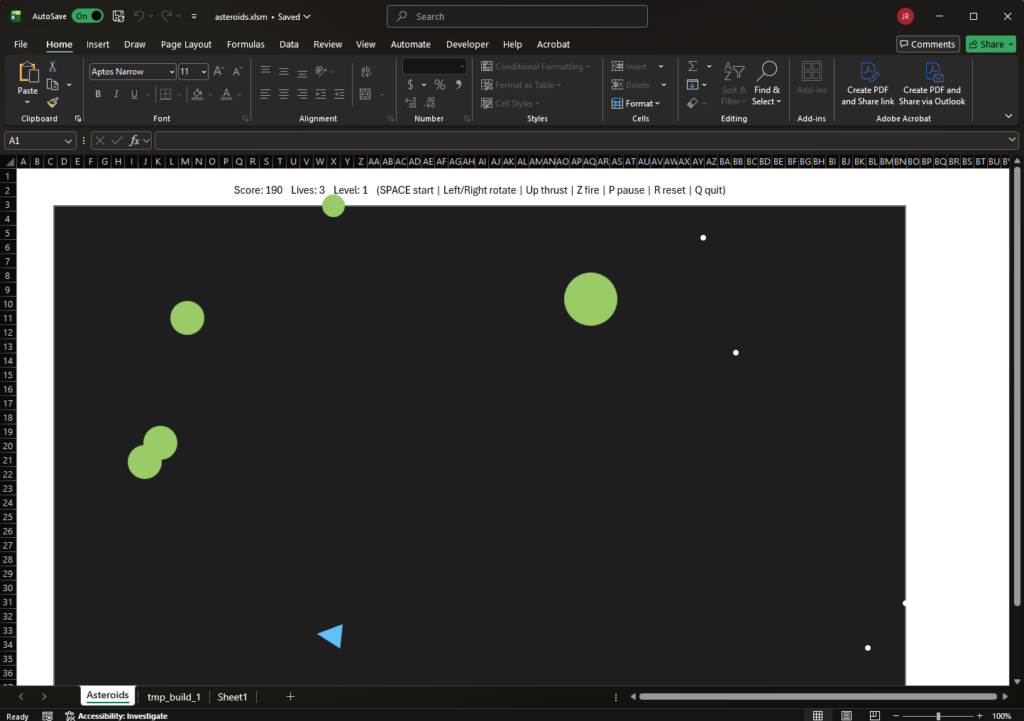This screenshot has width=1024, height=721.
Task: Click the Comments button
Action: point(927,44)
